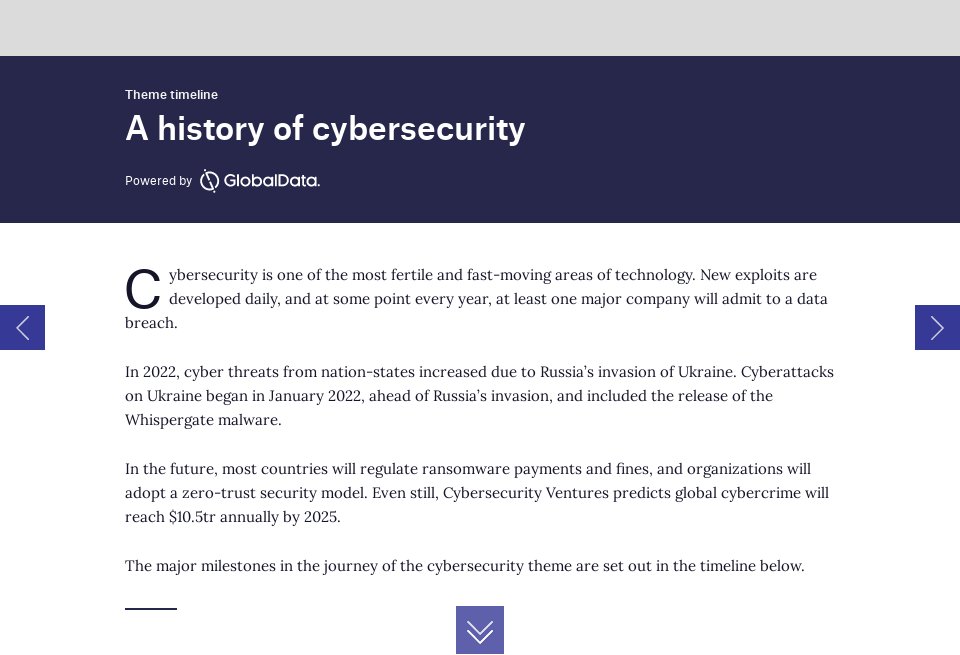Click the heading A history of cybersecurity
Image resolution: width=960 pixels, height=655 pixels.
coord(325,128)
